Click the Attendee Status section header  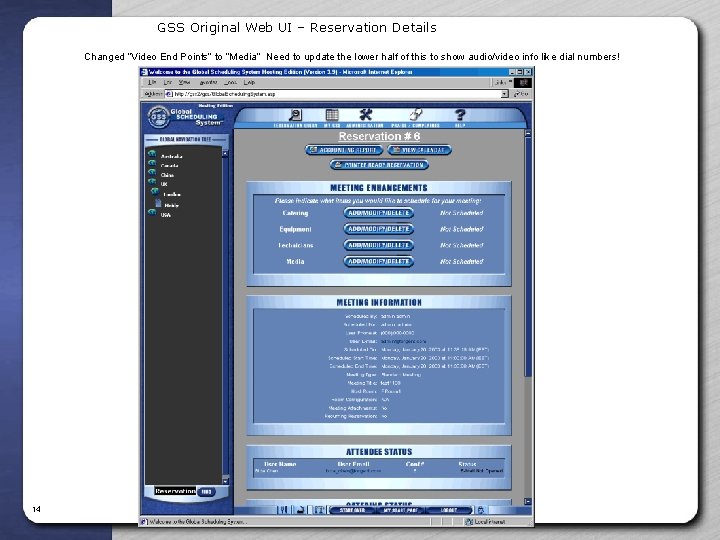tap(379, 452)
